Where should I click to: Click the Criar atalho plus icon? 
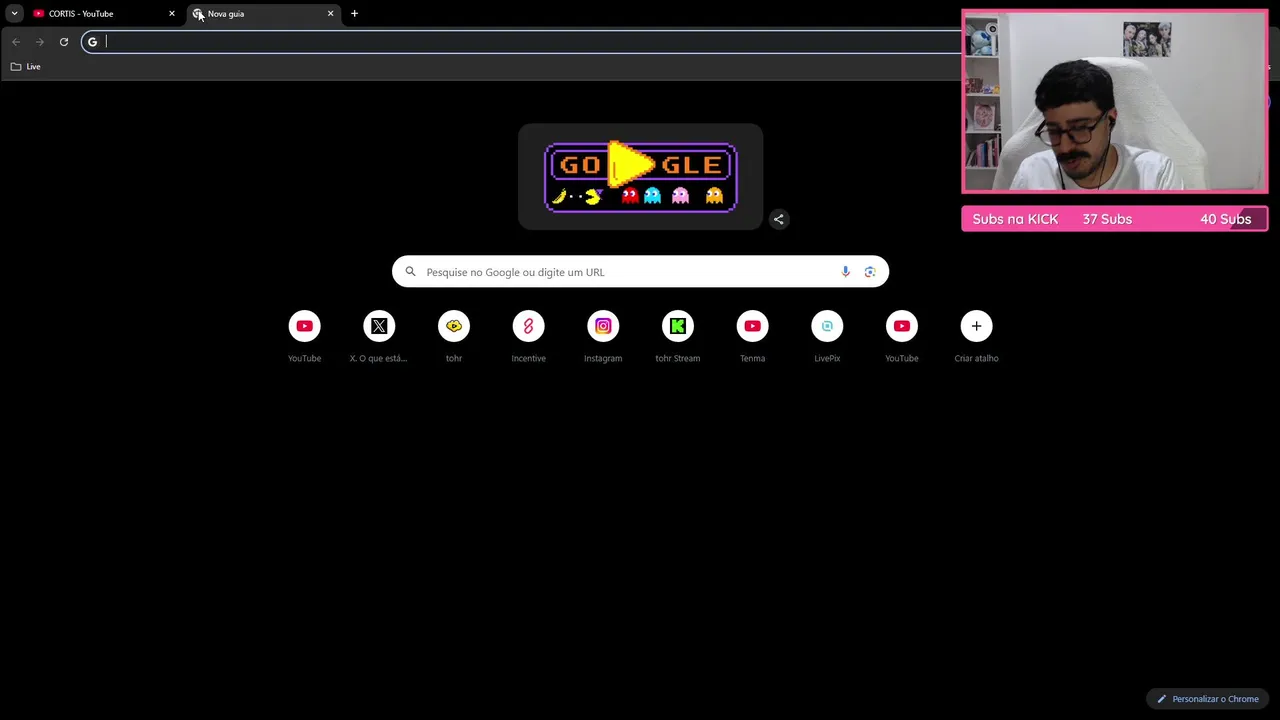(x=976, y=326)
